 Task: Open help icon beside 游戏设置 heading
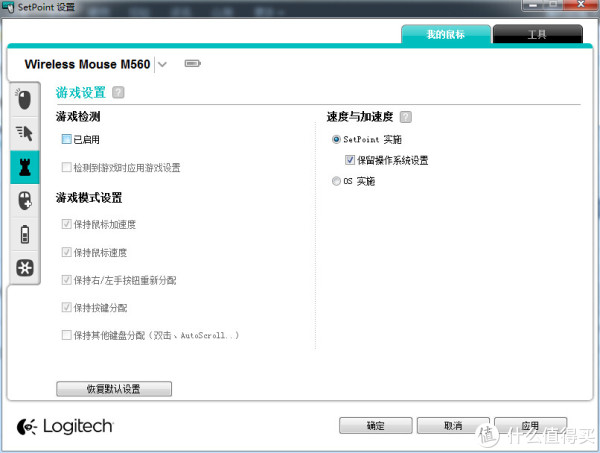(x=118, y=92)
